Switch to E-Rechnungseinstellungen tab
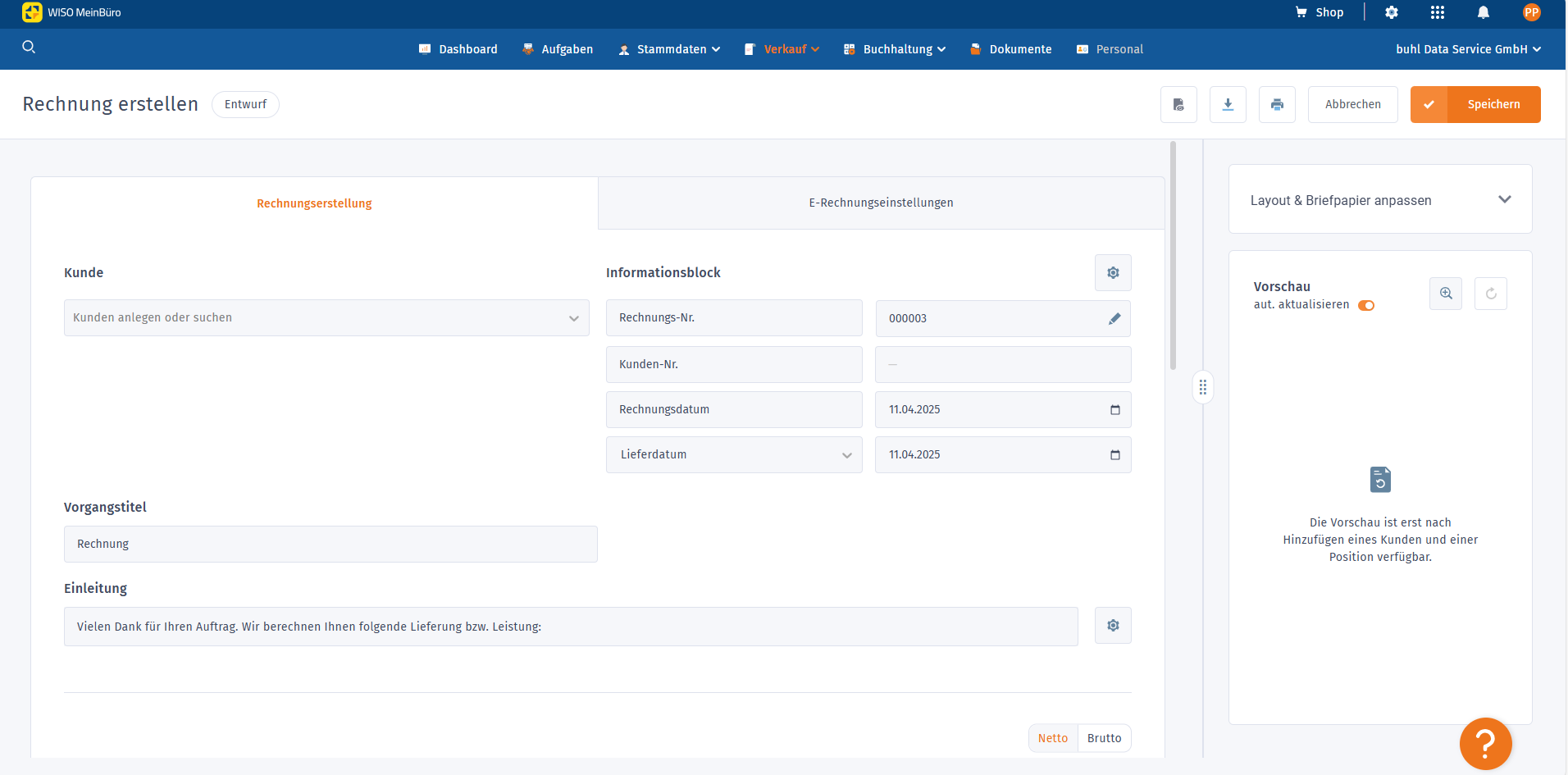This screenshot has width=1568, height=775. pyautogui.click(x=882, y=203)
